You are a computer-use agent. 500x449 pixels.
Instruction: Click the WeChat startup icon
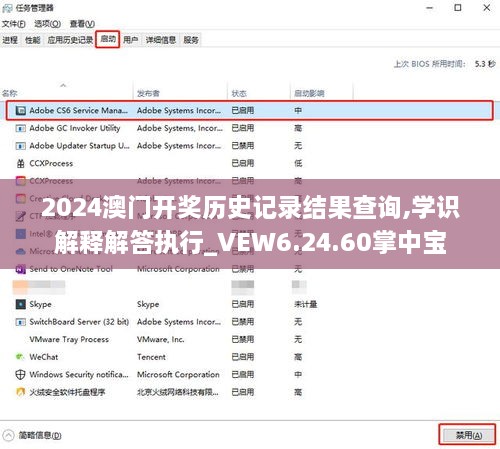21,357
